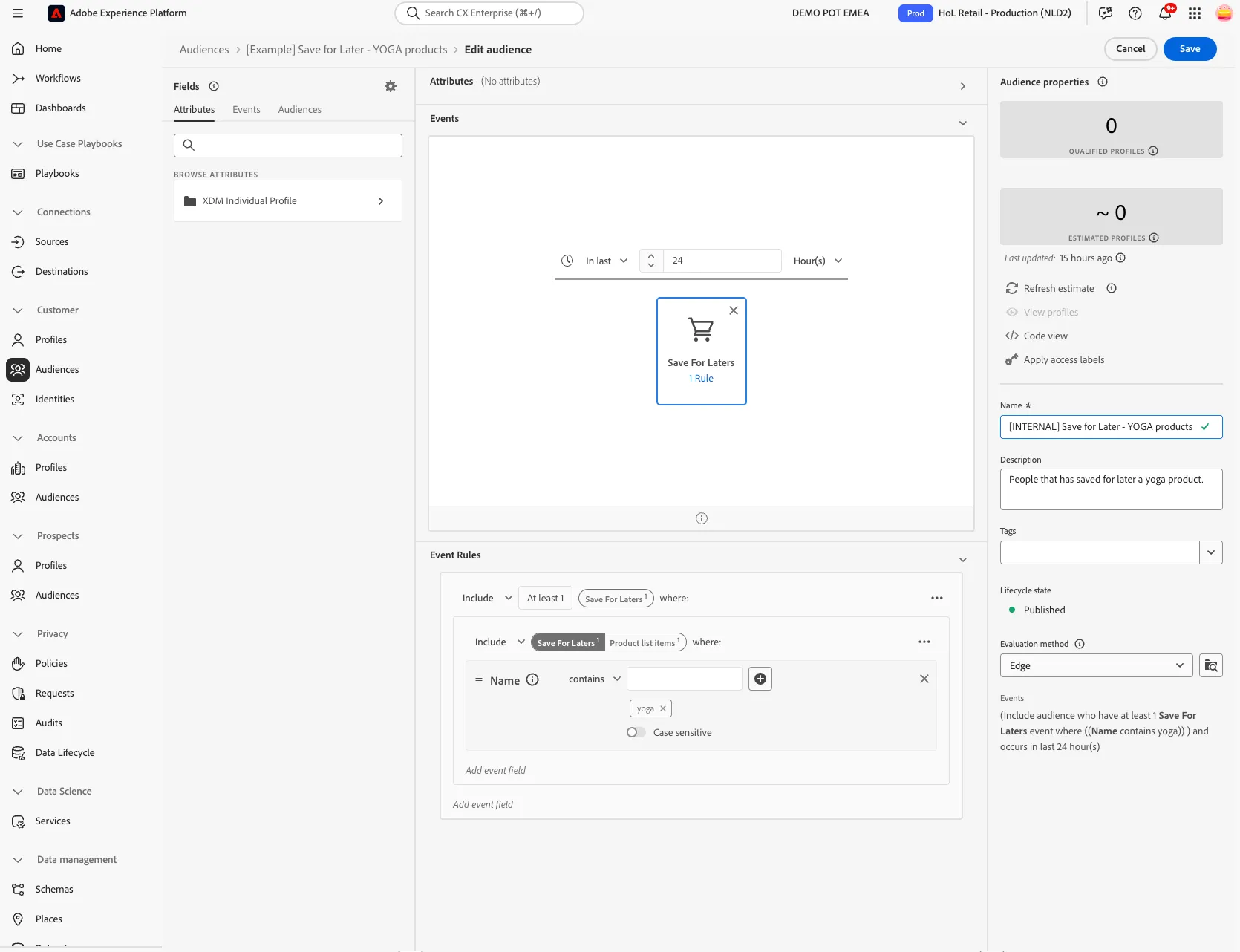The image size is (1240, 952).
Task: Open the help question mark icon
Action: pos(1135,13)
